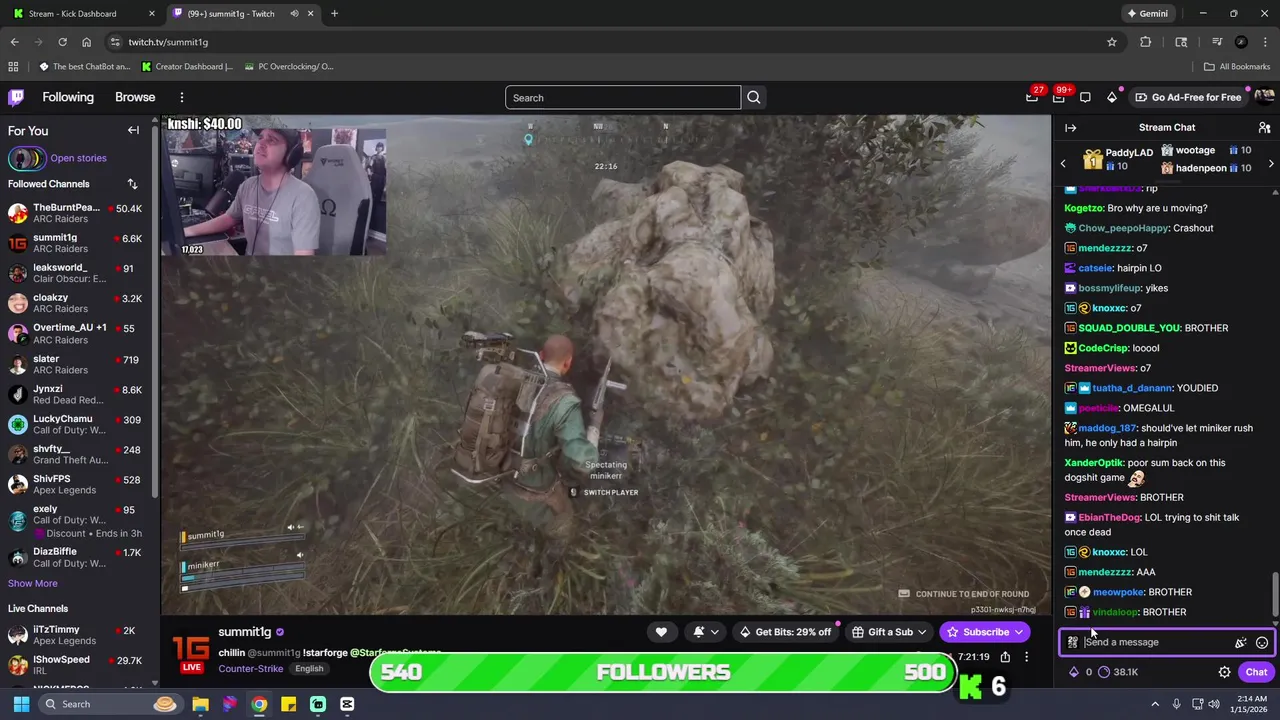This screenshot has width=1280, height=720.
Task: Click the purple Chat send button
Action: coord(1256,672)
